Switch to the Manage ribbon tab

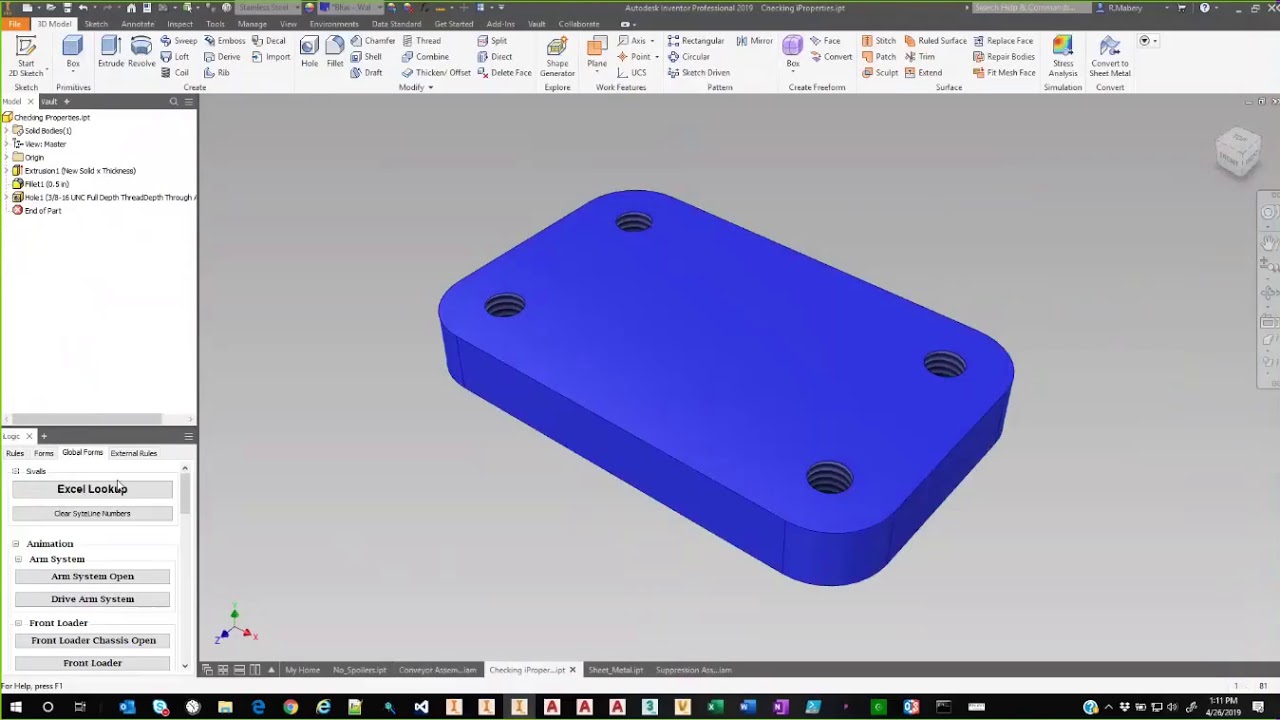click(x=252, y=24)
